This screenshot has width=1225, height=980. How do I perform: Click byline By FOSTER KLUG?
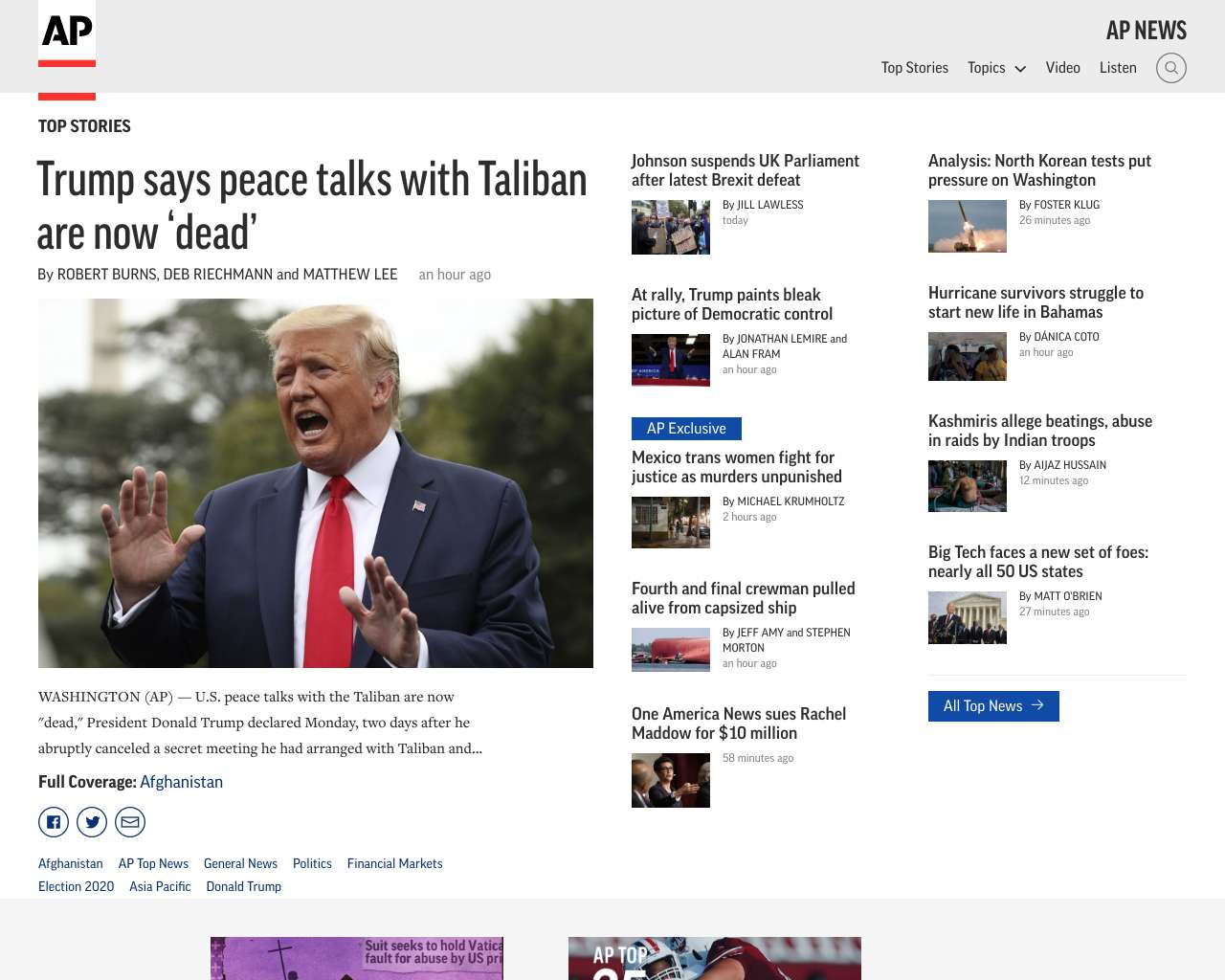1059,205
